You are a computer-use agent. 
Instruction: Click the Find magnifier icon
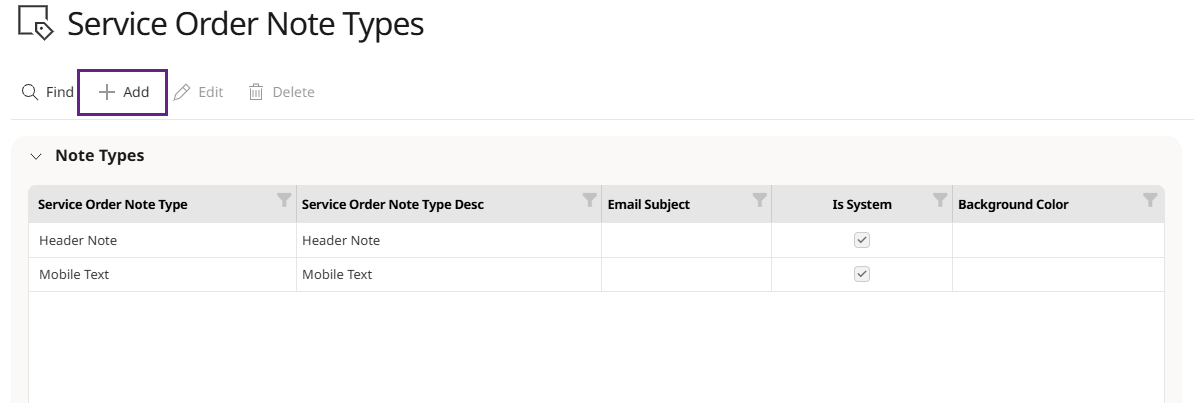pos(30,92)
